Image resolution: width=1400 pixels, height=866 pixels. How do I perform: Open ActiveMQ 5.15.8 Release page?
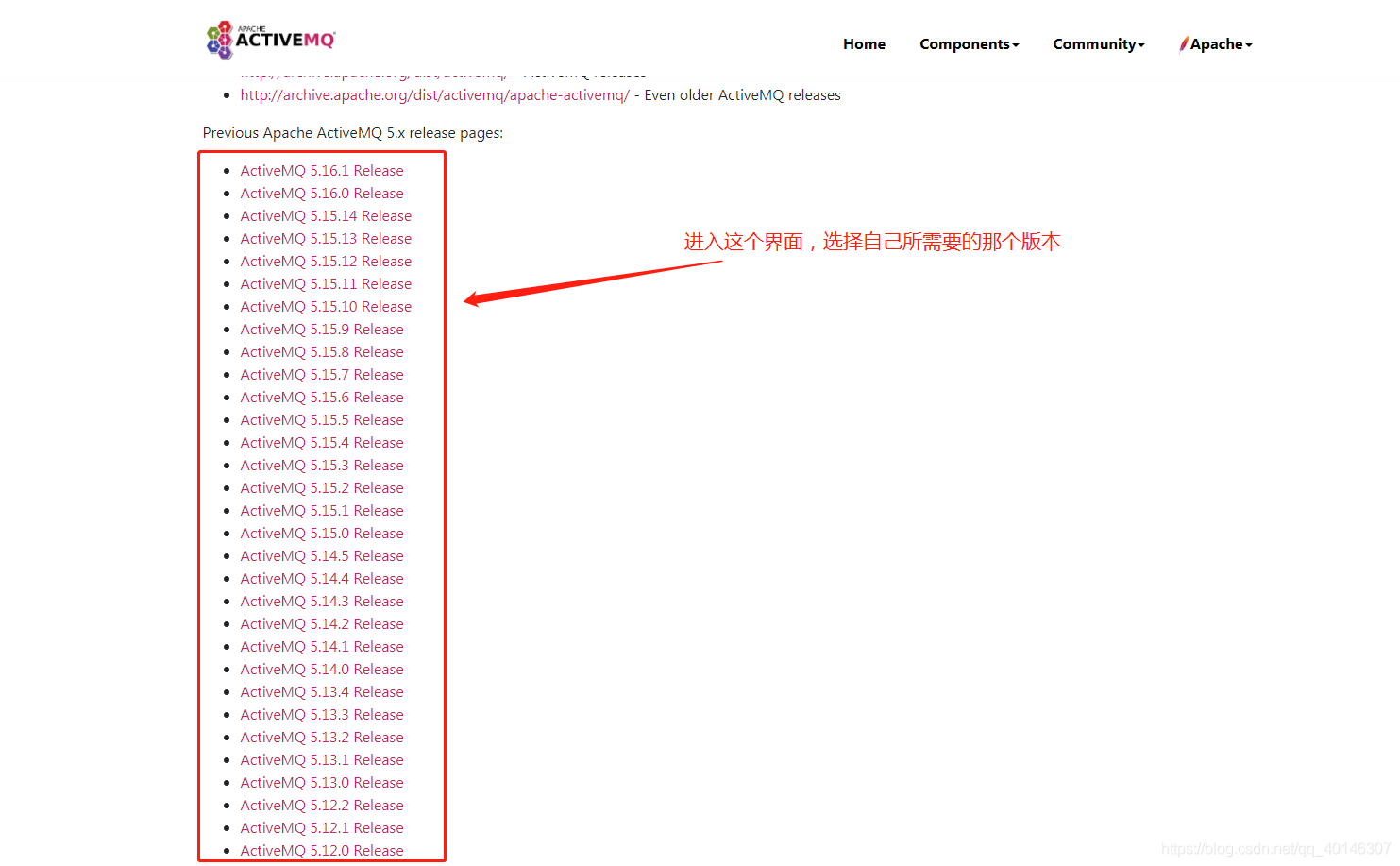pos(322,352)
